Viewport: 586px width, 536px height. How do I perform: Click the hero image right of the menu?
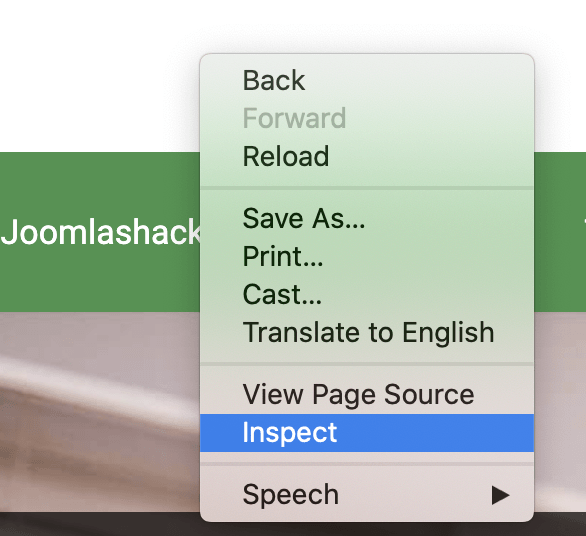click(x=560, y=412)
